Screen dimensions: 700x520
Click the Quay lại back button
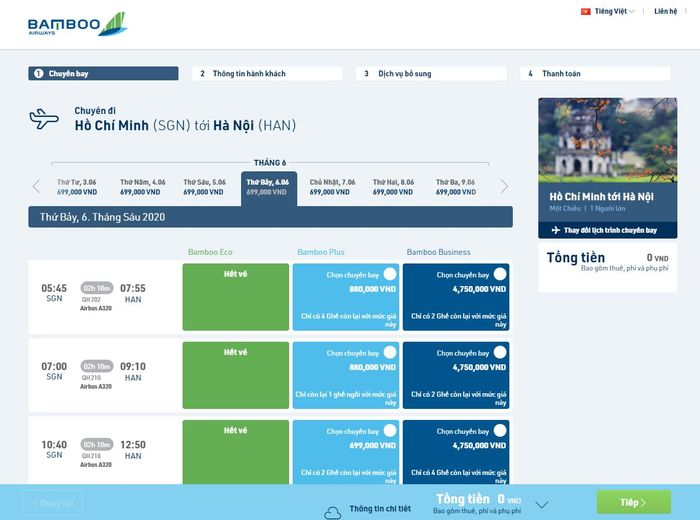point(52,503)
